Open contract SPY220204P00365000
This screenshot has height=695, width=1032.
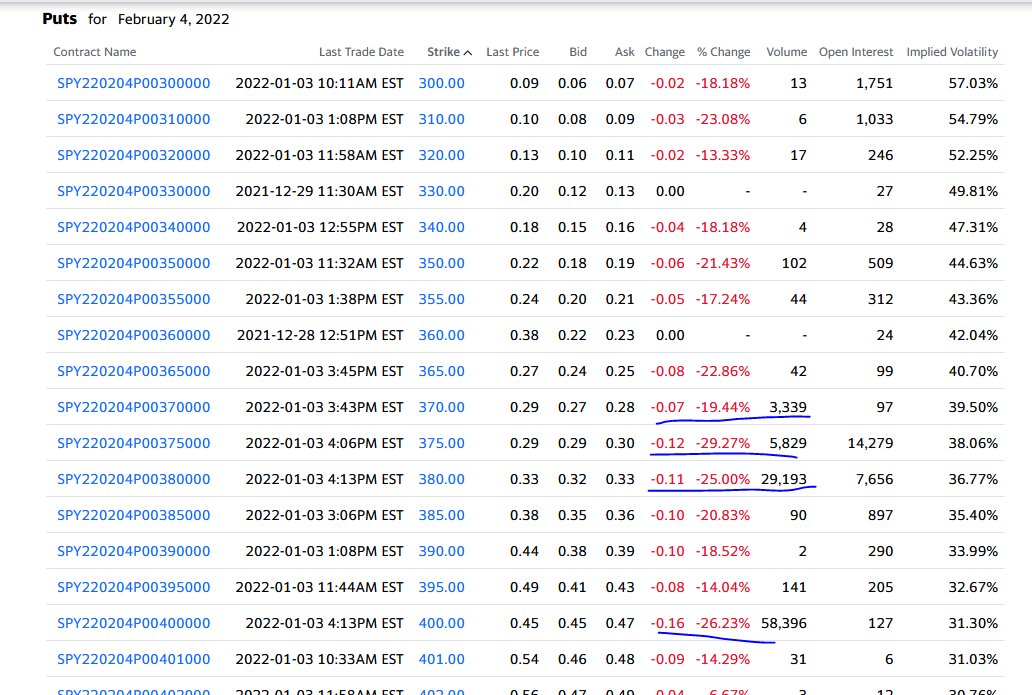[x=134, y=371]
